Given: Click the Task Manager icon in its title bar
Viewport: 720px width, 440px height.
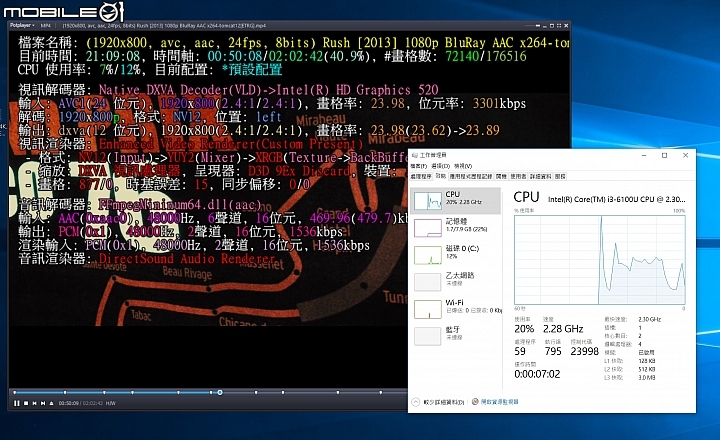Looking at the screenshot, I should pyautogui.click(x=415, y=155).
